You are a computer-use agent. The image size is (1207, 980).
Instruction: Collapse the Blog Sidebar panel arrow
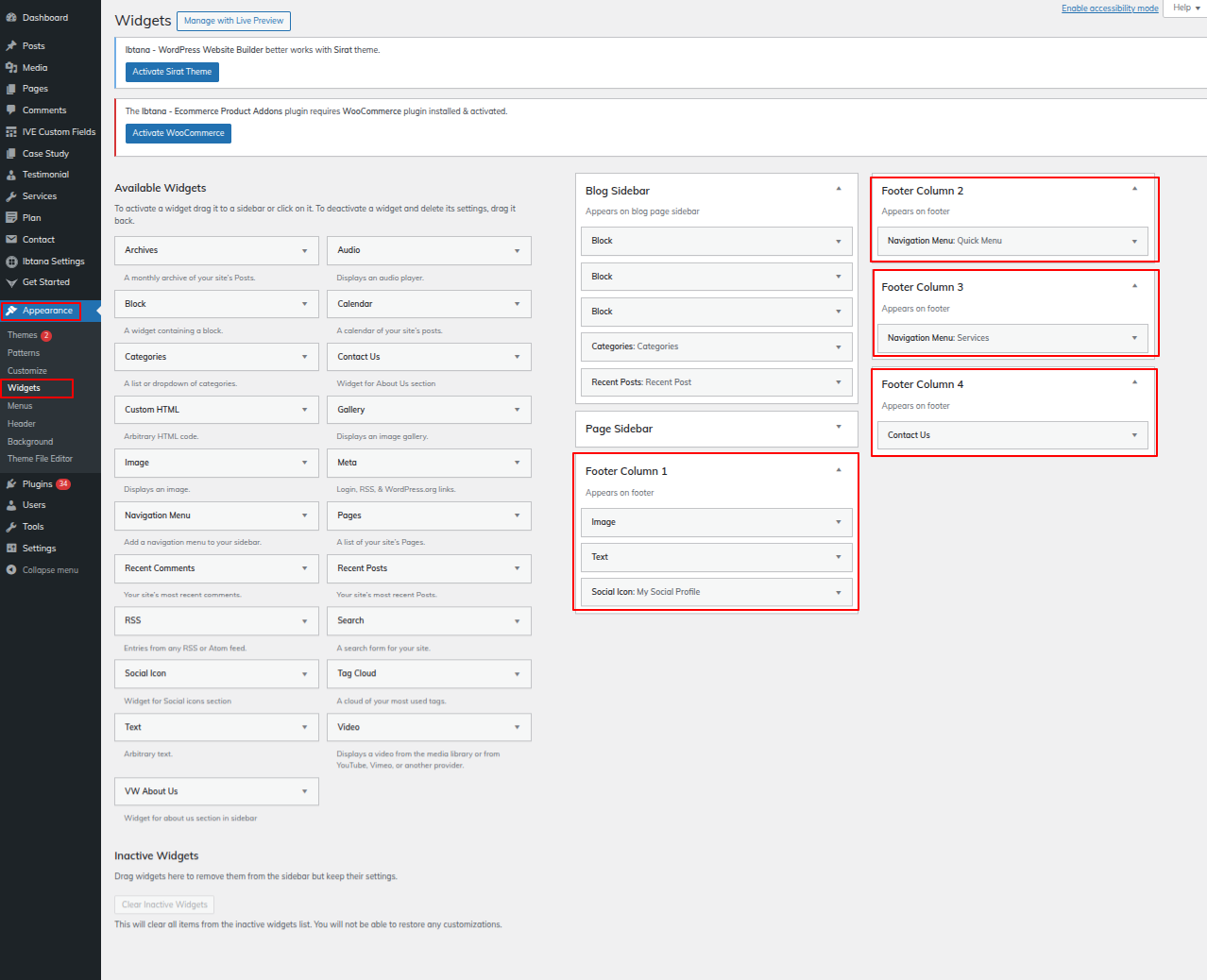pyautogui.click(x=838, y=190)
